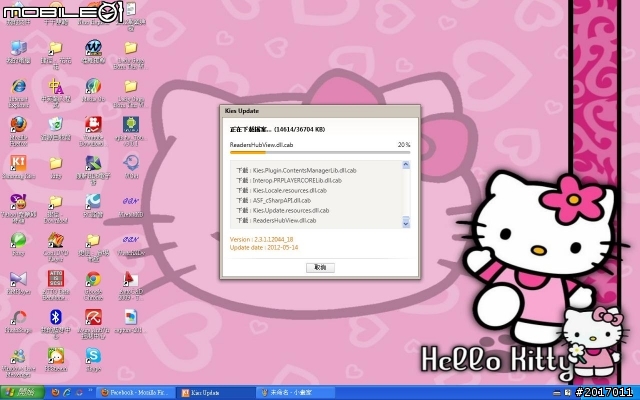Open the AutoCAD 2009 desktop icon
The height and width of the screenshot is (400, 640).
click(131, 285)
